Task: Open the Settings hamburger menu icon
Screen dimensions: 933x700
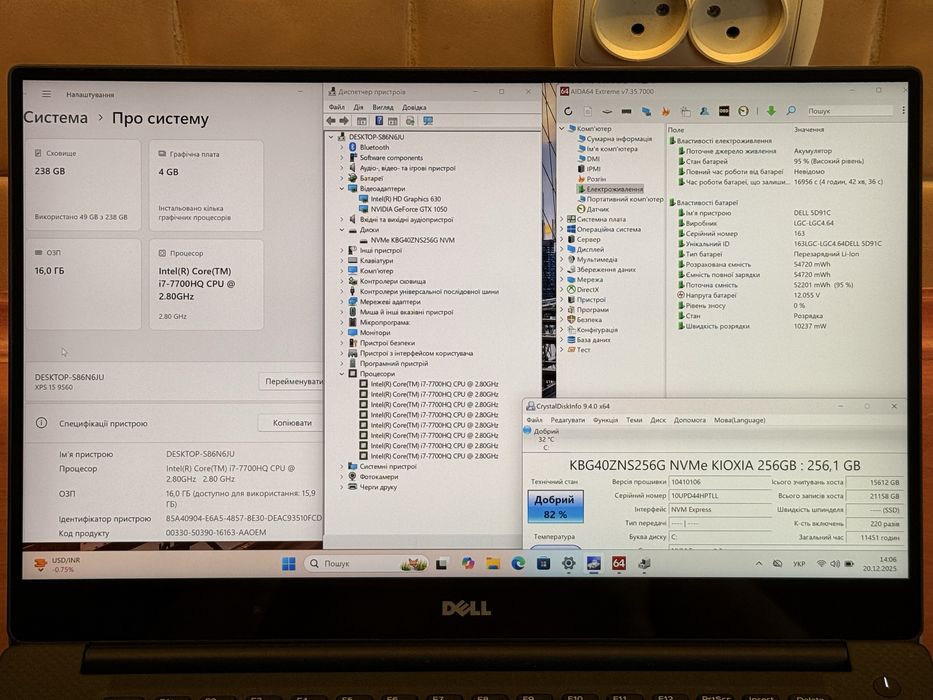Action: coord(46,94)
